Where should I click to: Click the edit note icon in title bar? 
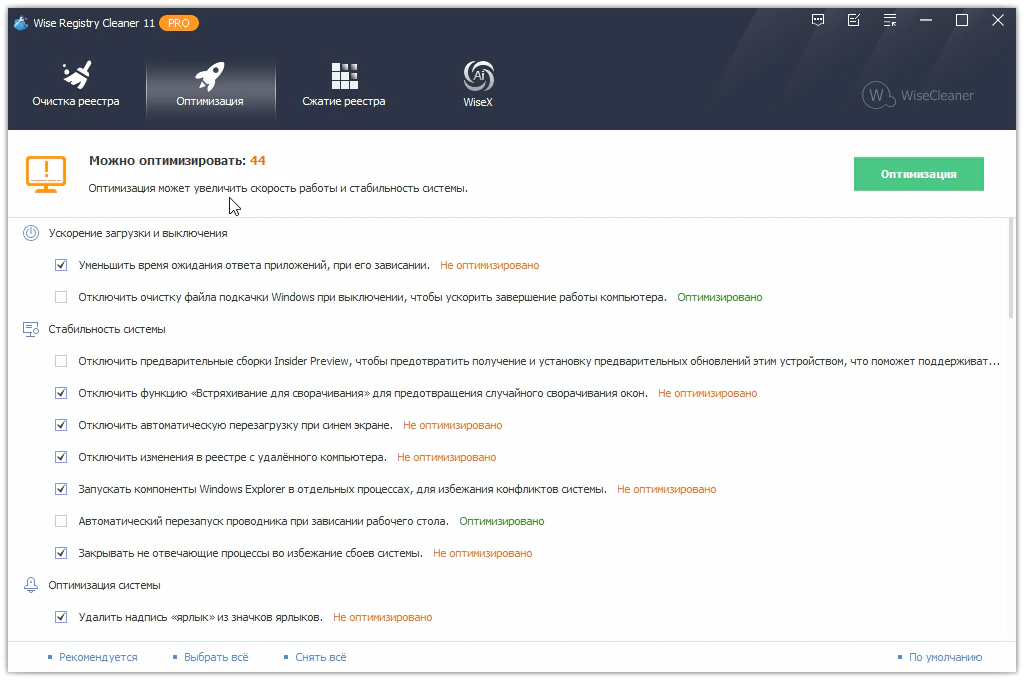[854, 20]
